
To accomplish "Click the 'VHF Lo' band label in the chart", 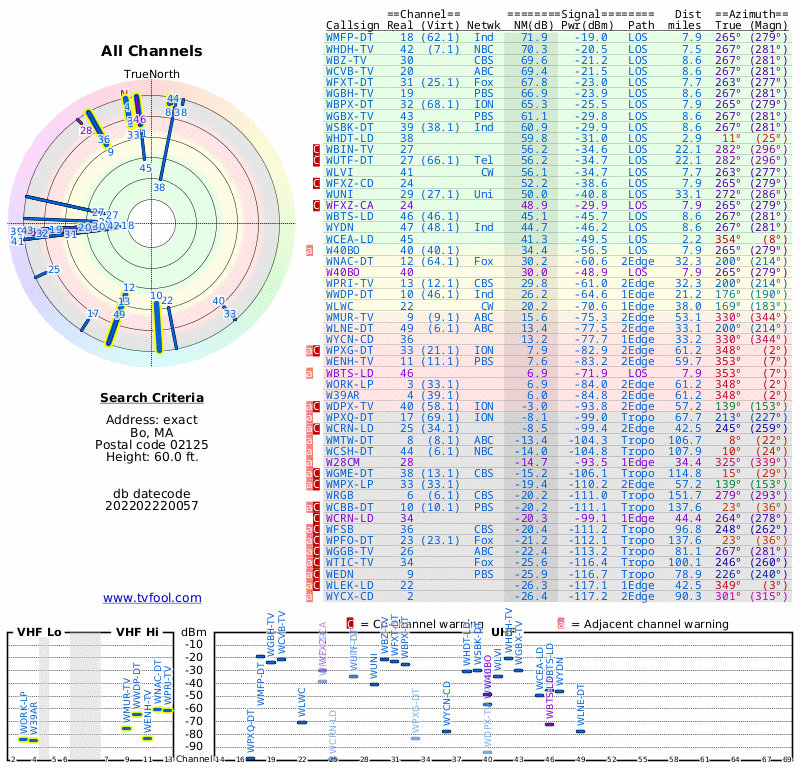I will pos(39,632).
